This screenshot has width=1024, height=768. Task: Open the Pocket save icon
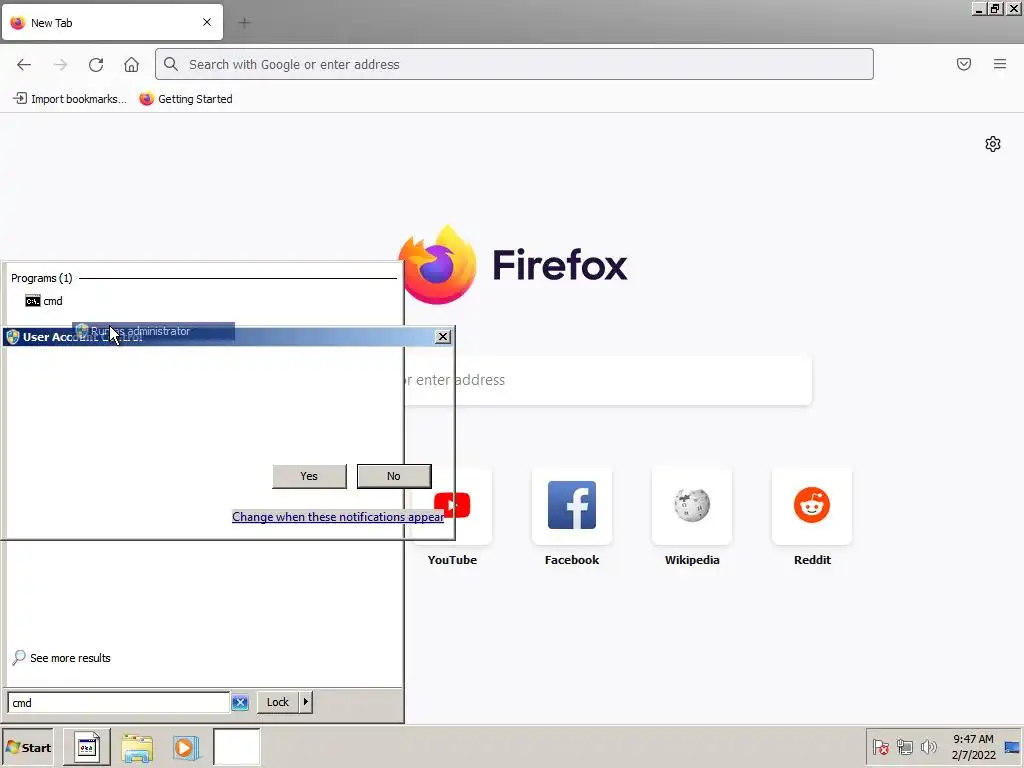pyautogui.click(x=964, y=64)
